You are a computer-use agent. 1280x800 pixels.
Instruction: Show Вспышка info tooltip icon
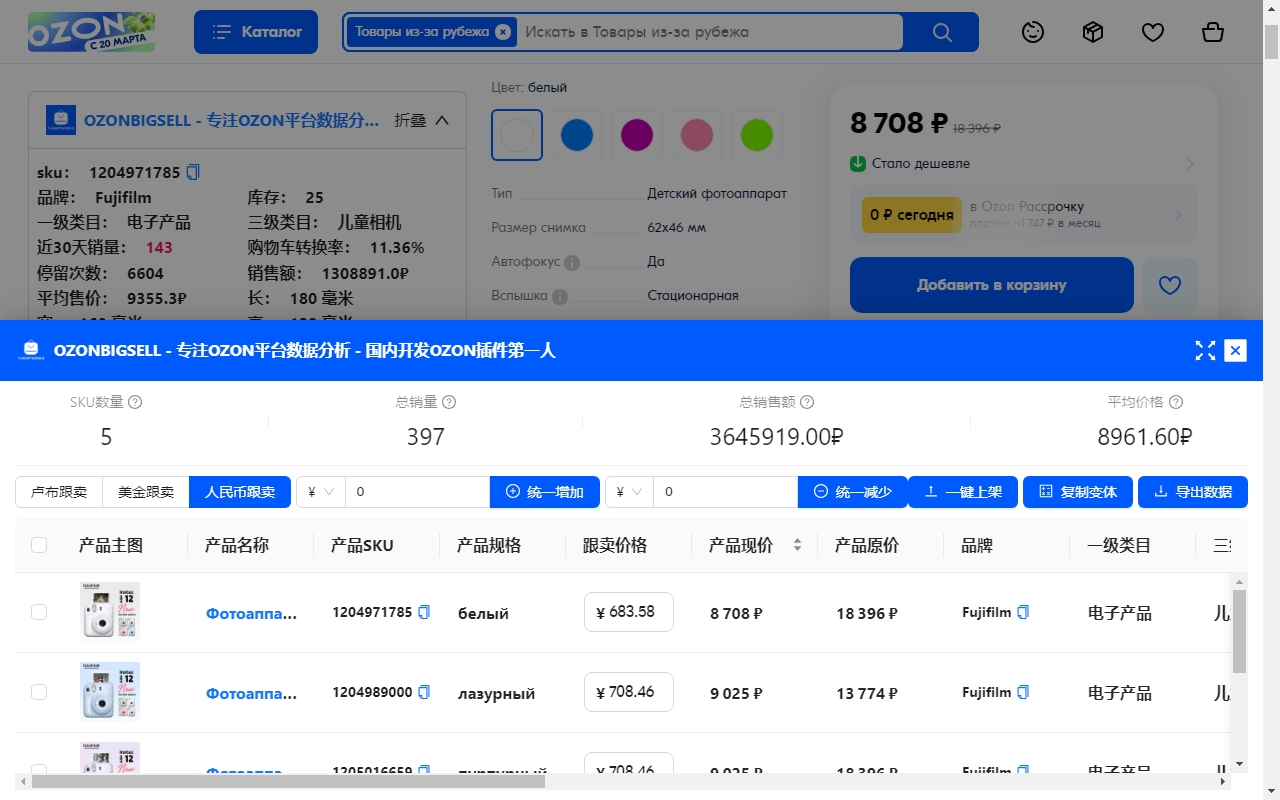coord(560,297)
